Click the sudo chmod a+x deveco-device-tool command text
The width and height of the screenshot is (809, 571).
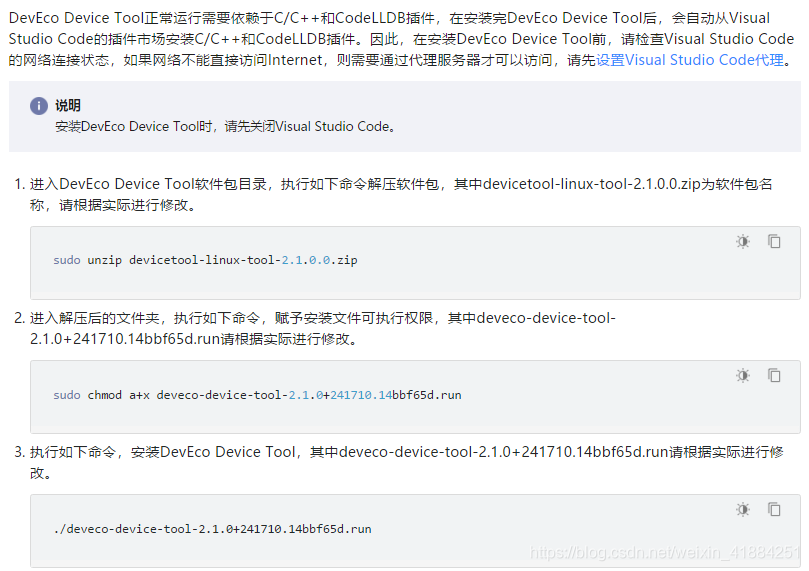tap(257, 395)
